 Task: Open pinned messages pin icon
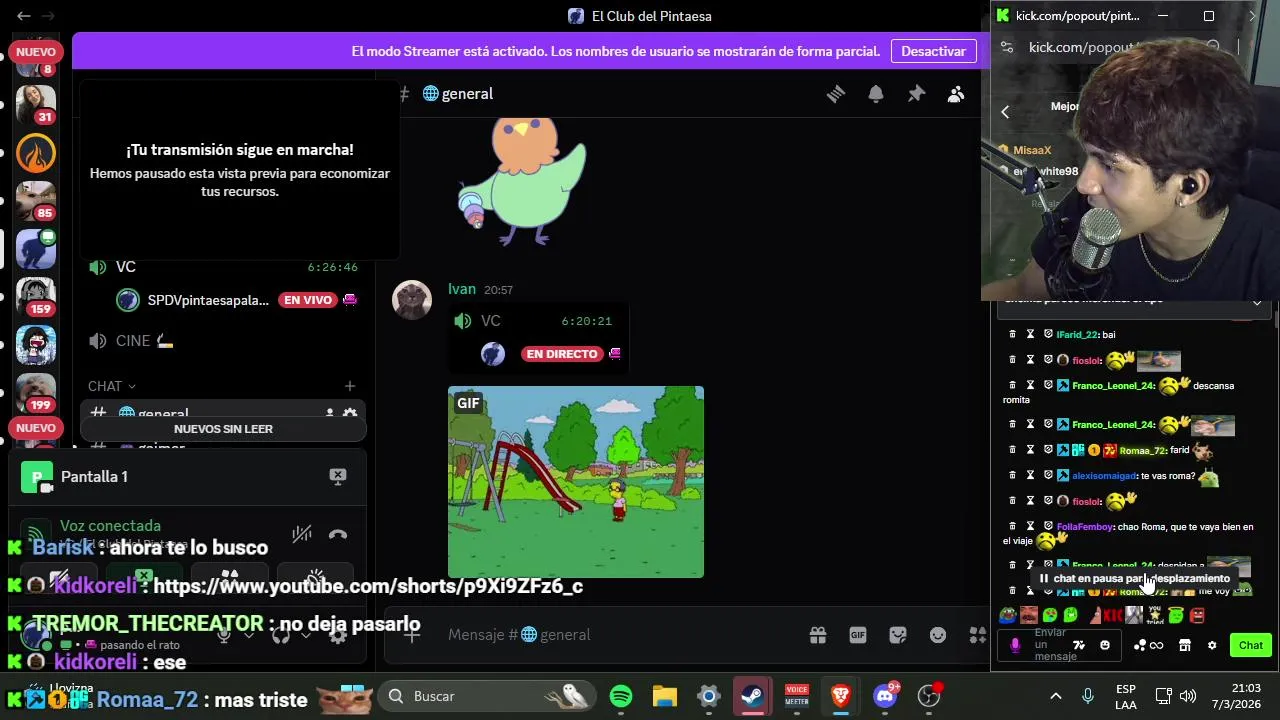916,94
